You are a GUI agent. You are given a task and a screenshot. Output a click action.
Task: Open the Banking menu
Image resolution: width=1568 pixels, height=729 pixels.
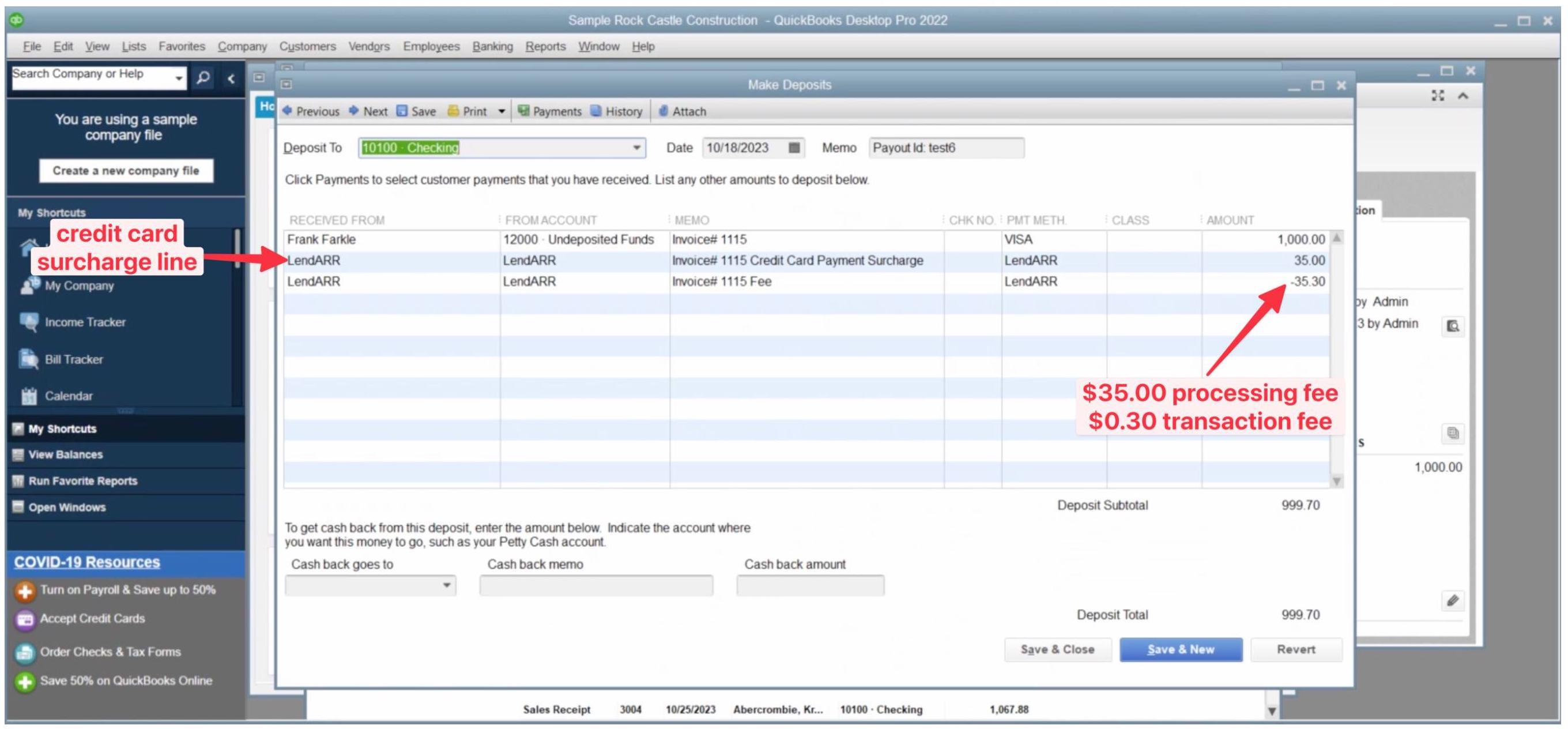(492, 46)
